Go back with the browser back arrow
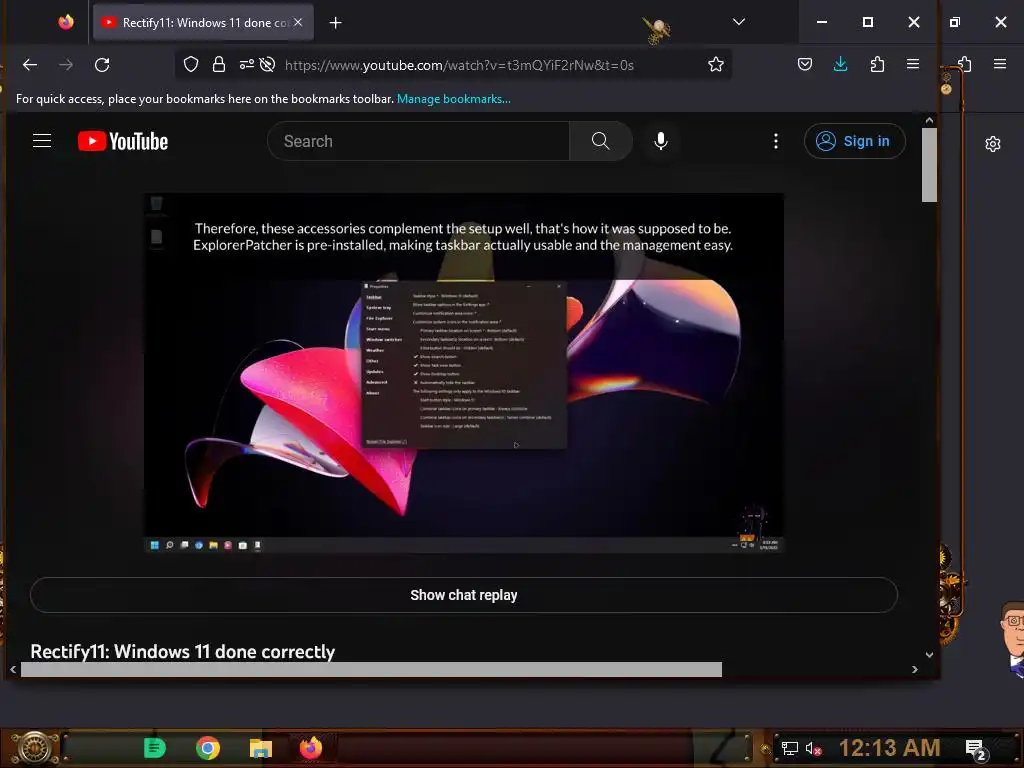This screenshot has height=768, width=1024. pos(30,65)
